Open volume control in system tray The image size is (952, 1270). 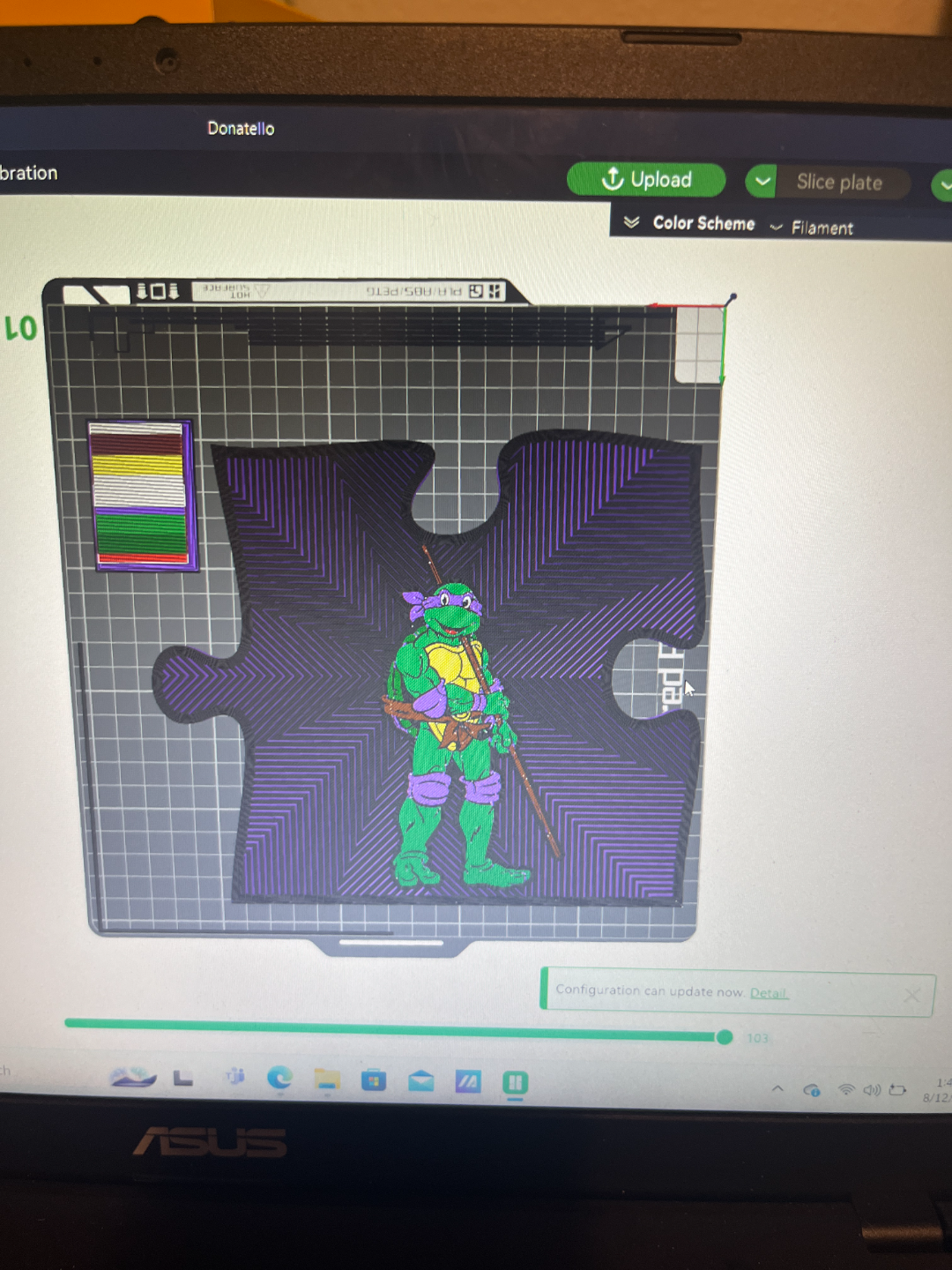point(872,1090)
